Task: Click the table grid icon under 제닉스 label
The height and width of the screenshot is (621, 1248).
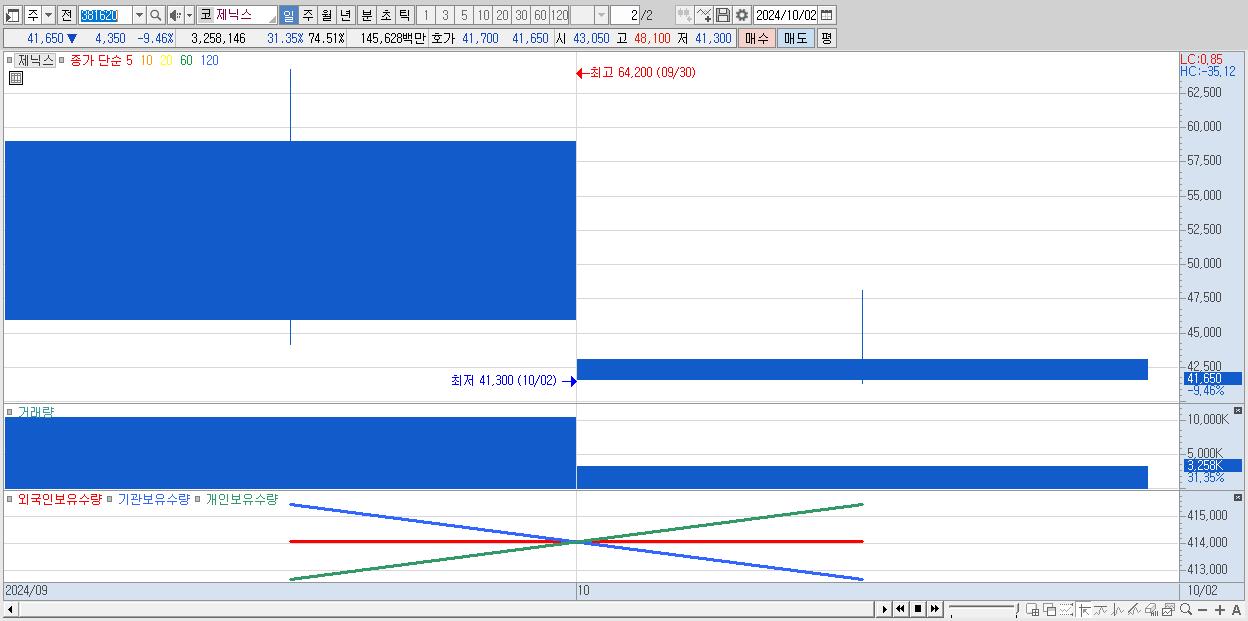Action: click(x=15, y=78)
